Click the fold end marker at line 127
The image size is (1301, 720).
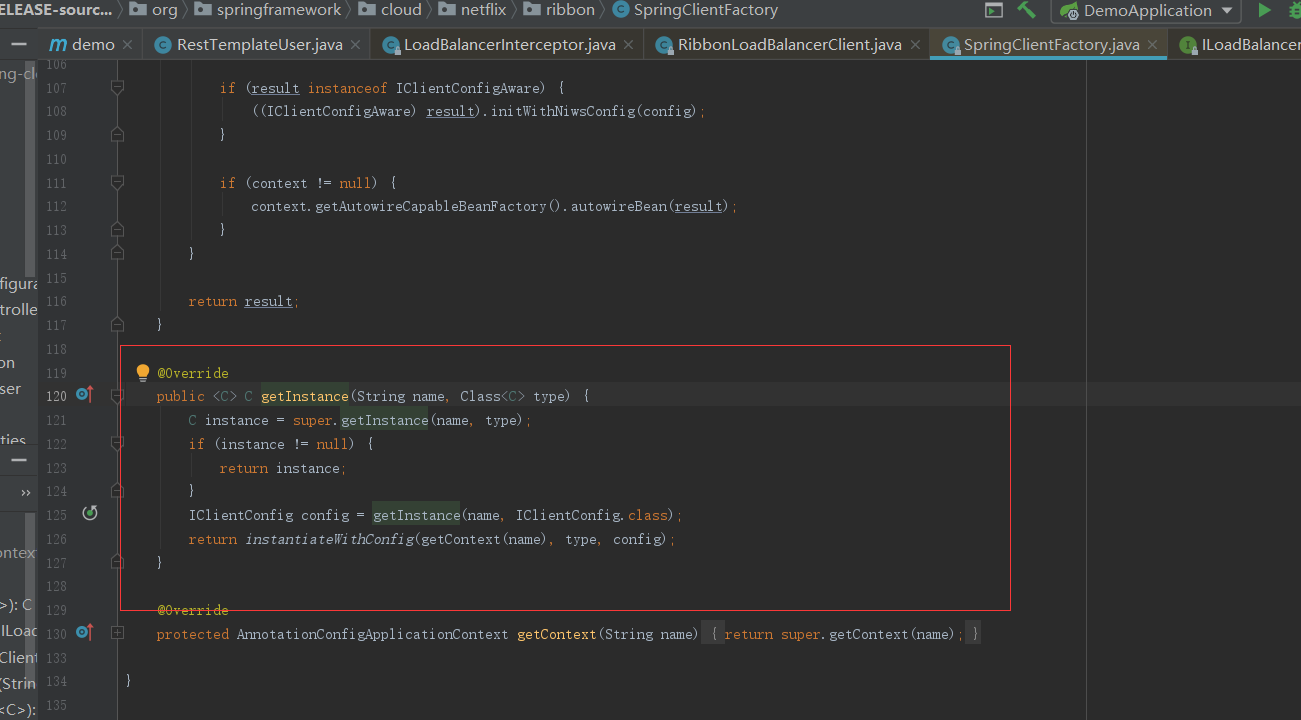pos(117,562)
